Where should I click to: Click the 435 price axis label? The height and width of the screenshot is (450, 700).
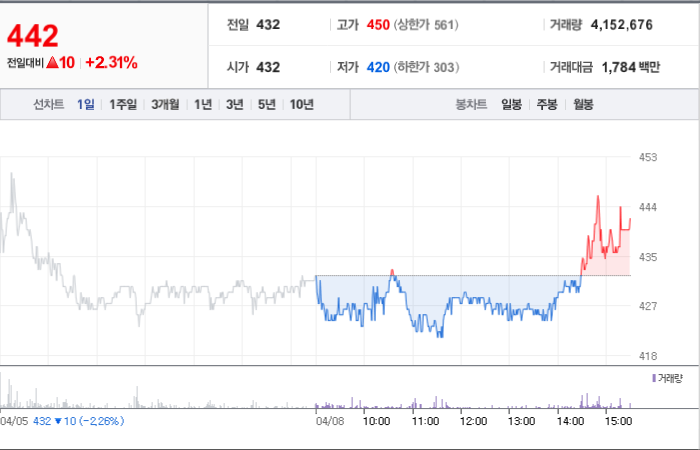pyautogui.click(x=648, y=257)
